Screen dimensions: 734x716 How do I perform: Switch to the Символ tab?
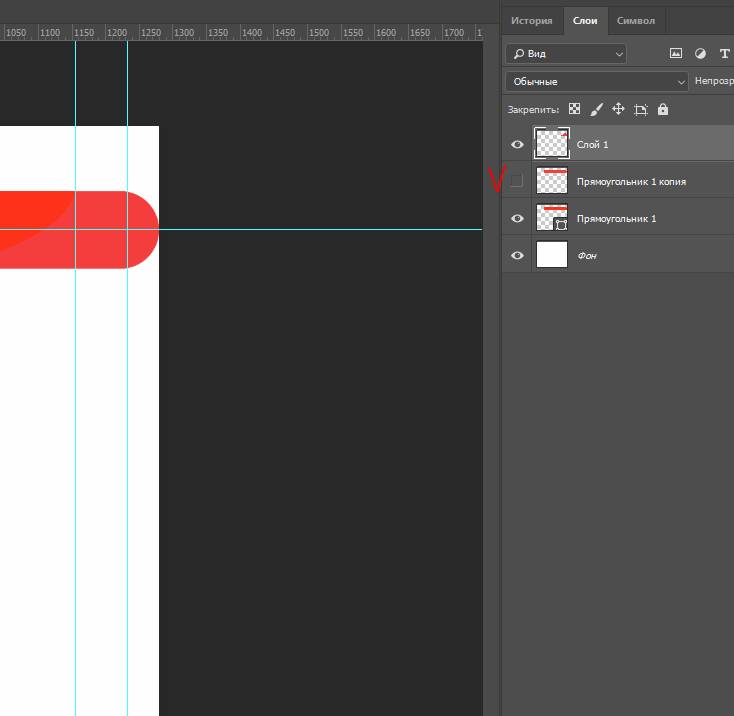click(636, 20)
